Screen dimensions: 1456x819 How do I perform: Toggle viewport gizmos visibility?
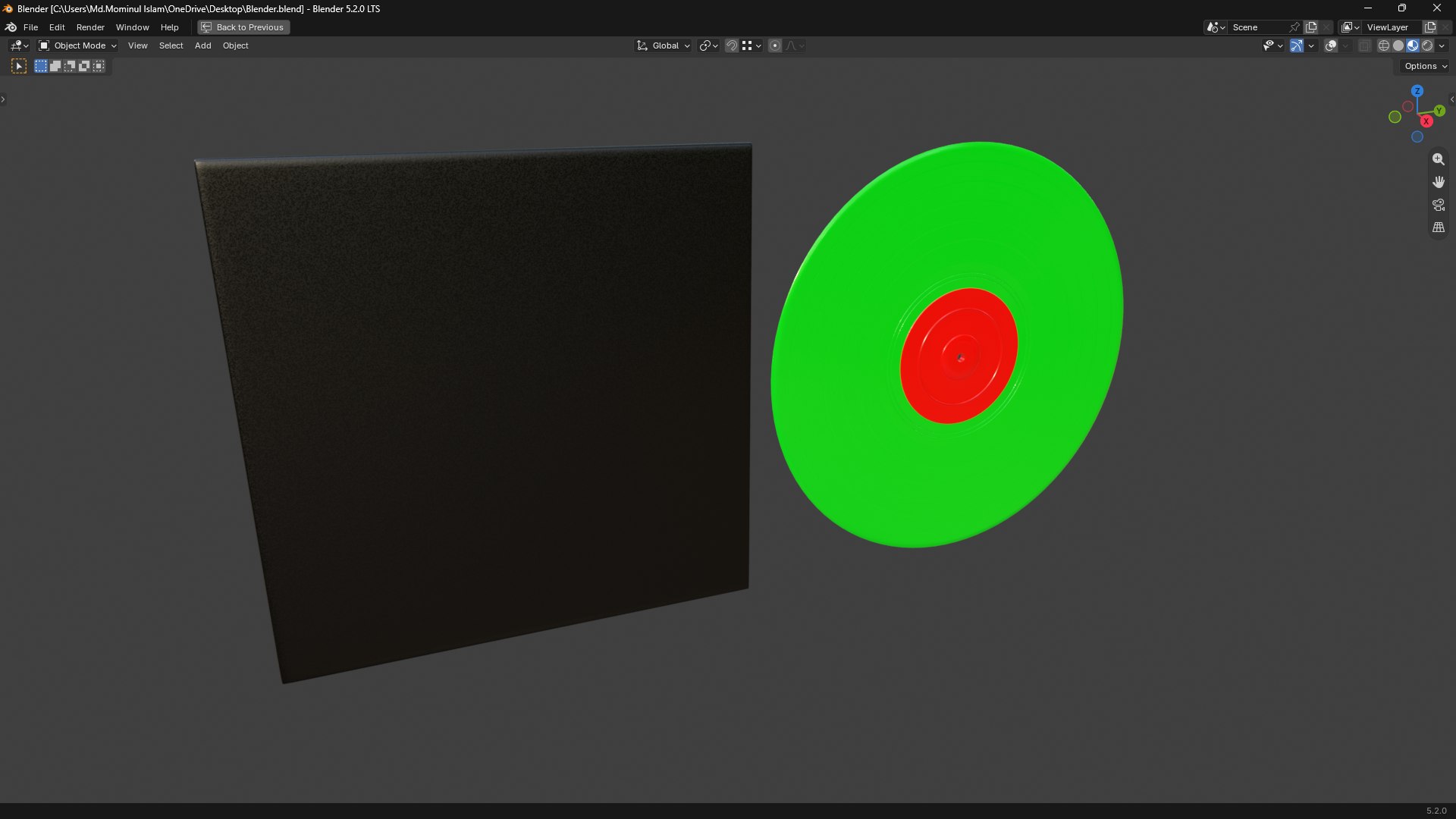1297,46
